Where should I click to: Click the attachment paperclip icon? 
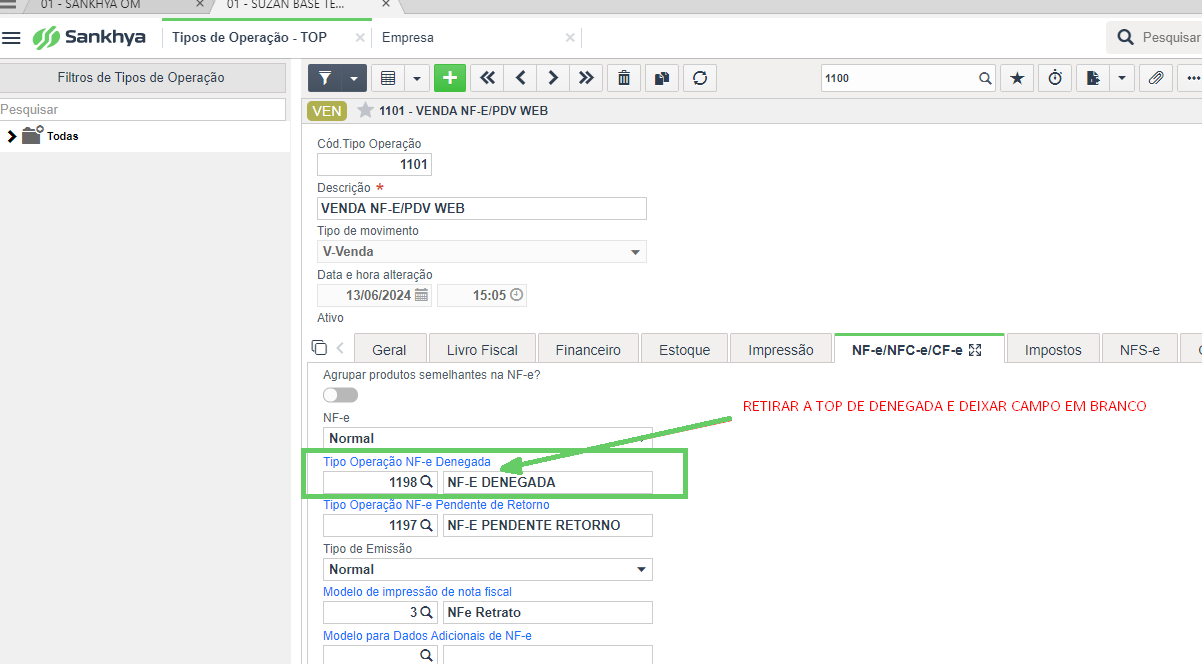click(x=1155, y=78)
